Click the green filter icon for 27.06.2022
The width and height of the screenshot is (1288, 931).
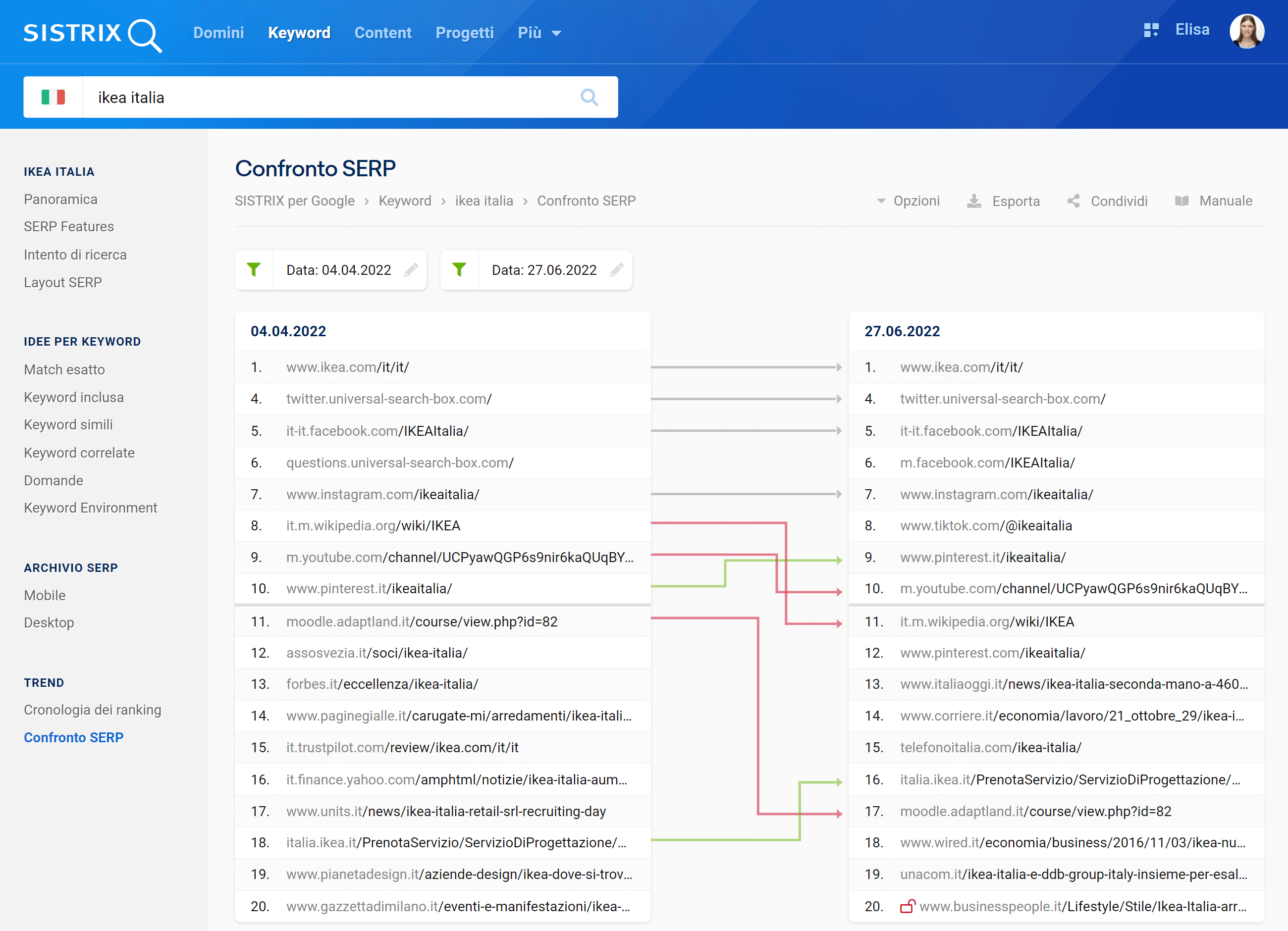pyautogui.click(x=459, y=270)
